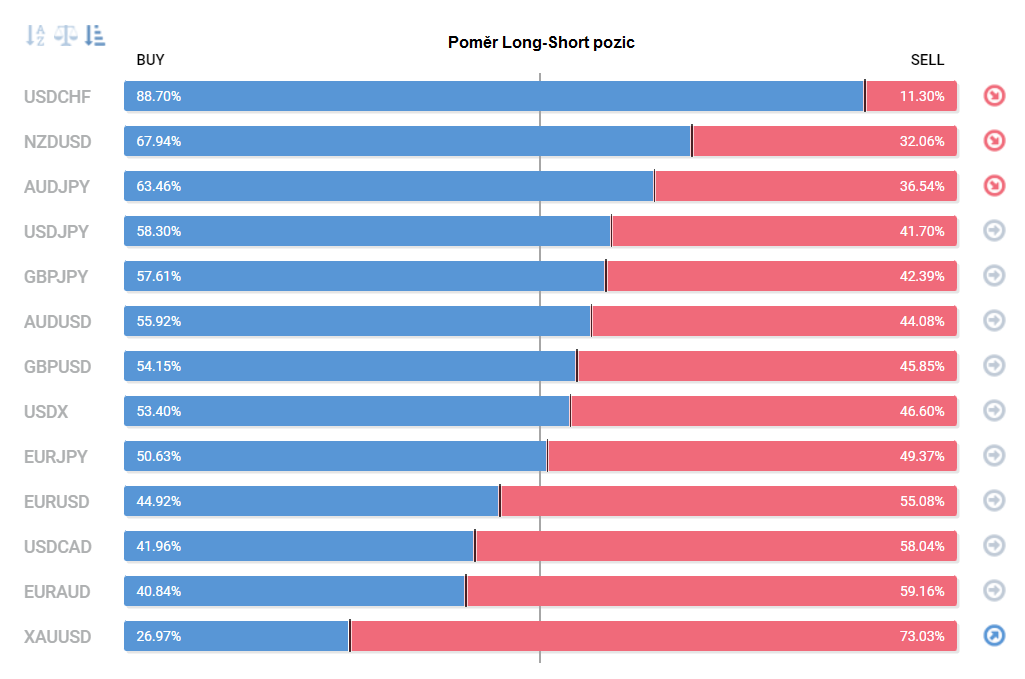Screen dimensions: 1025x679
Task: Click the red down arrow beside USDCHF
Action: 994,96
